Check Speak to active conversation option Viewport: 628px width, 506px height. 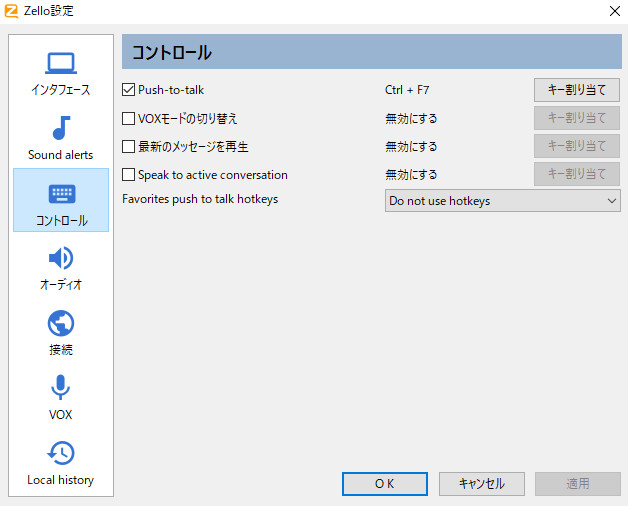pos(128,174)
